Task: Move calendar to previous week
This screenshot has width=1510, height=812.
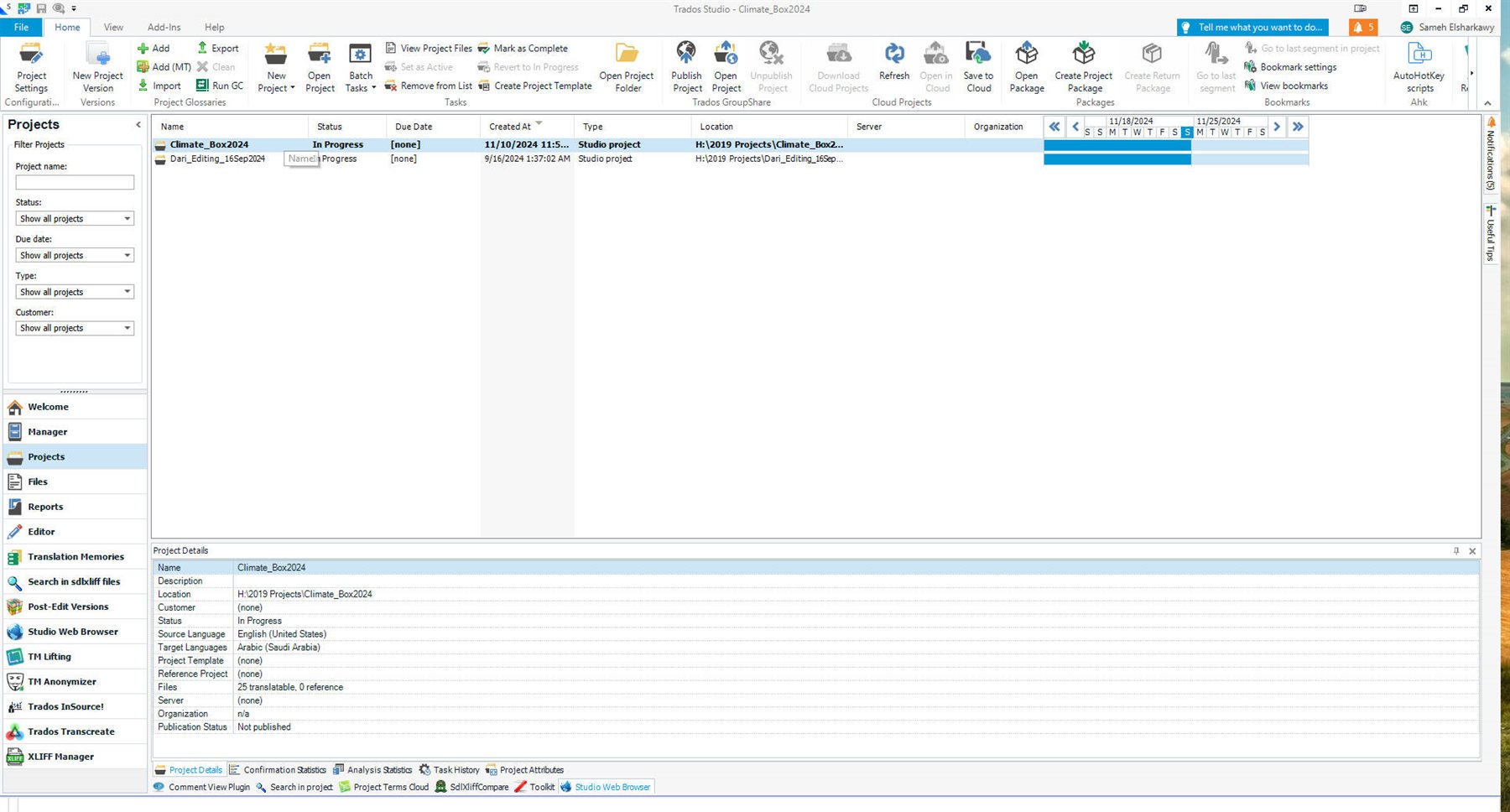Action: pos(1075,127)
